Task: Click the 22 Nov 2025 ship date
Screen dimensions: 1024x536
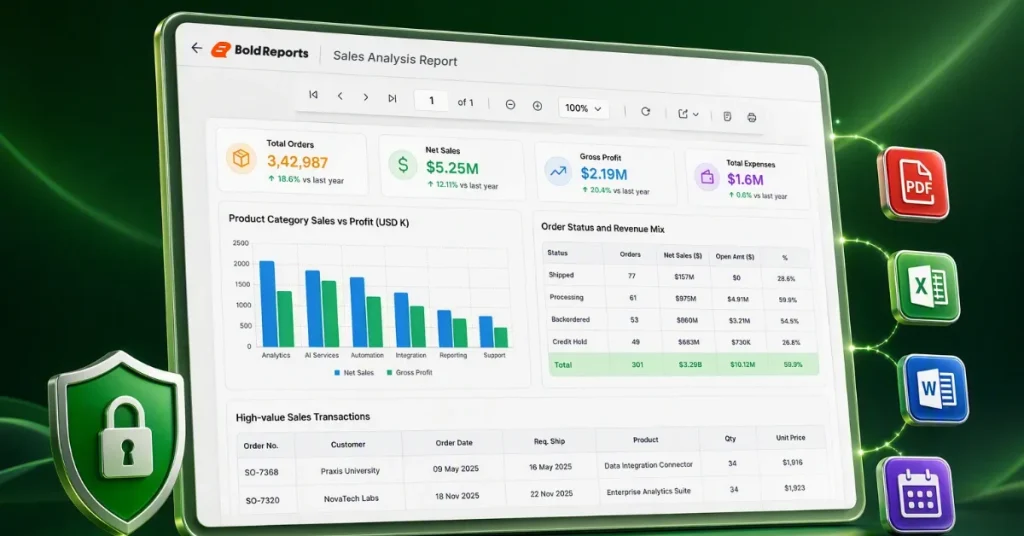Action: (x=552, y=494)
